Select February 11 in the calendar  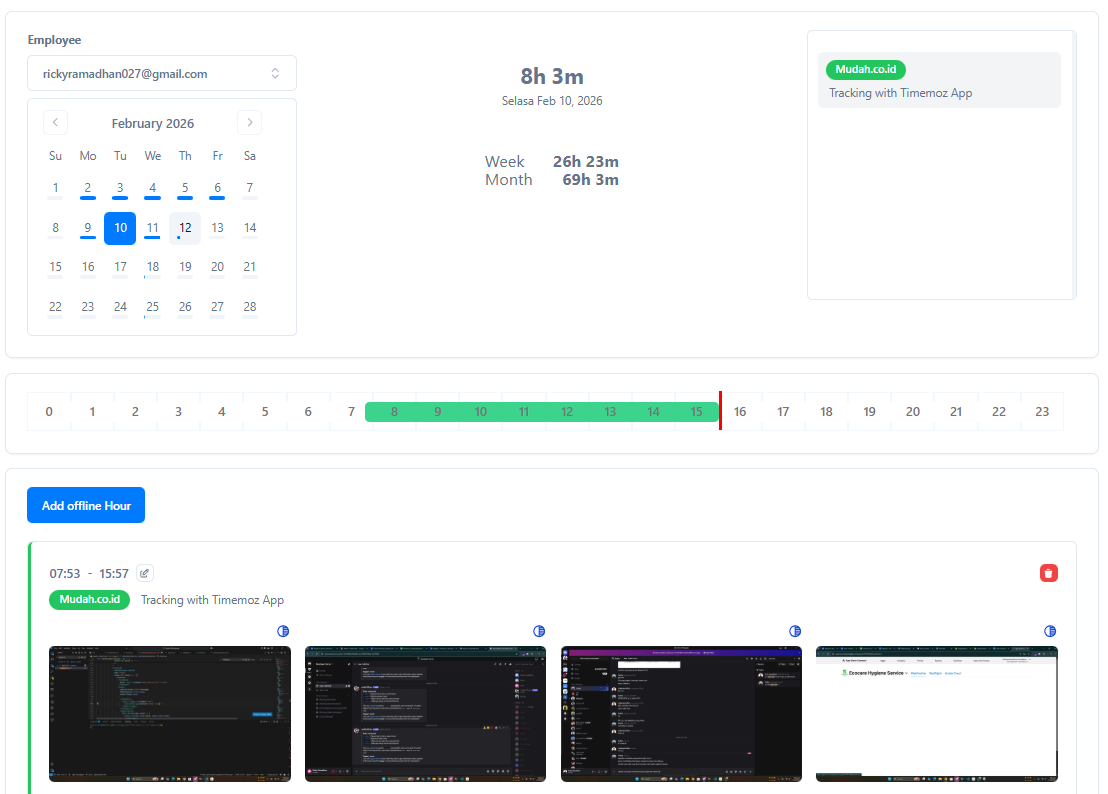click(x=153, y=228)
